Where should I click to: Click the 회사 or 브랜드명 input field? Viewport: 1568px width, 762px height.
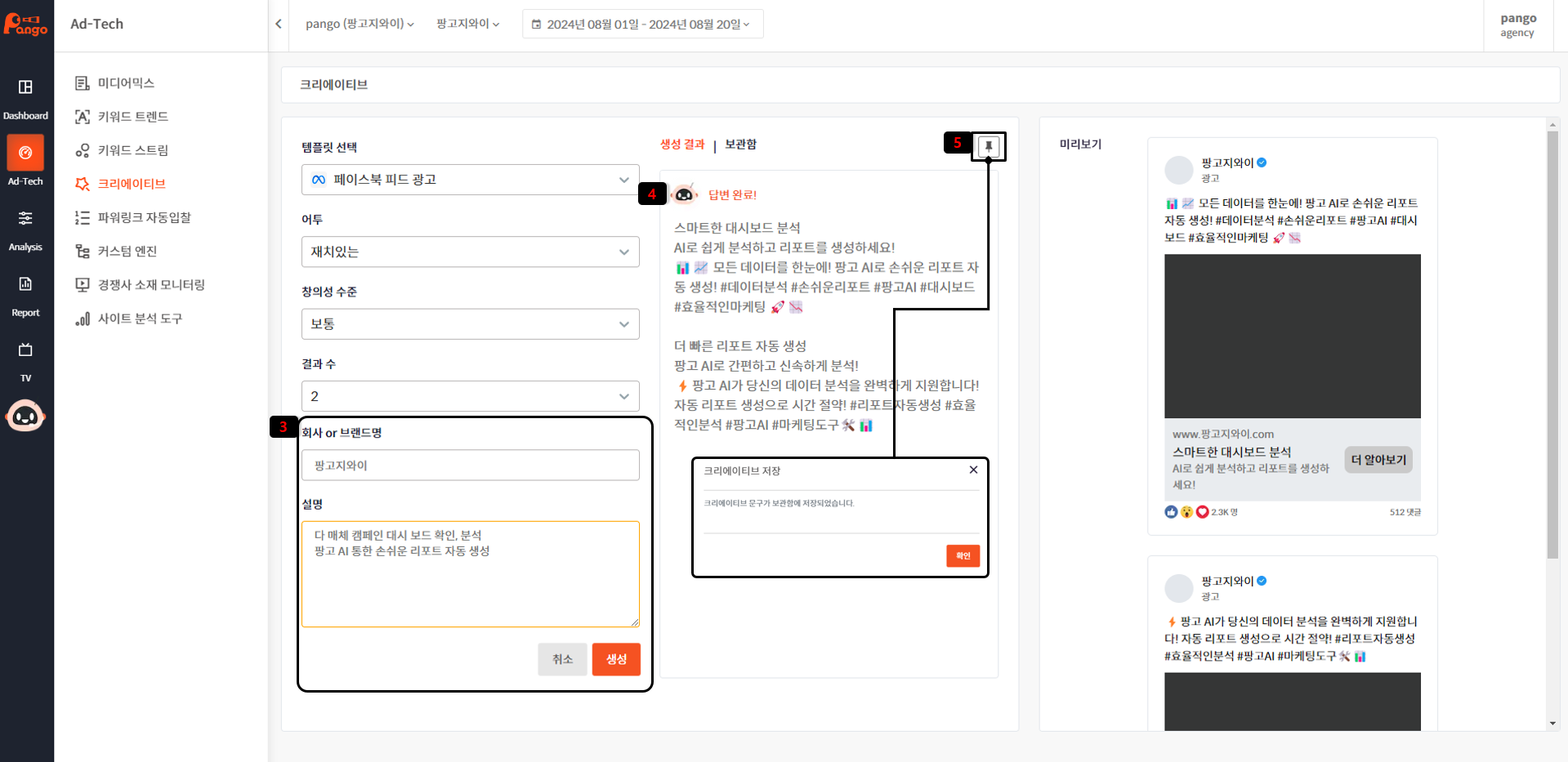[470, 466]
